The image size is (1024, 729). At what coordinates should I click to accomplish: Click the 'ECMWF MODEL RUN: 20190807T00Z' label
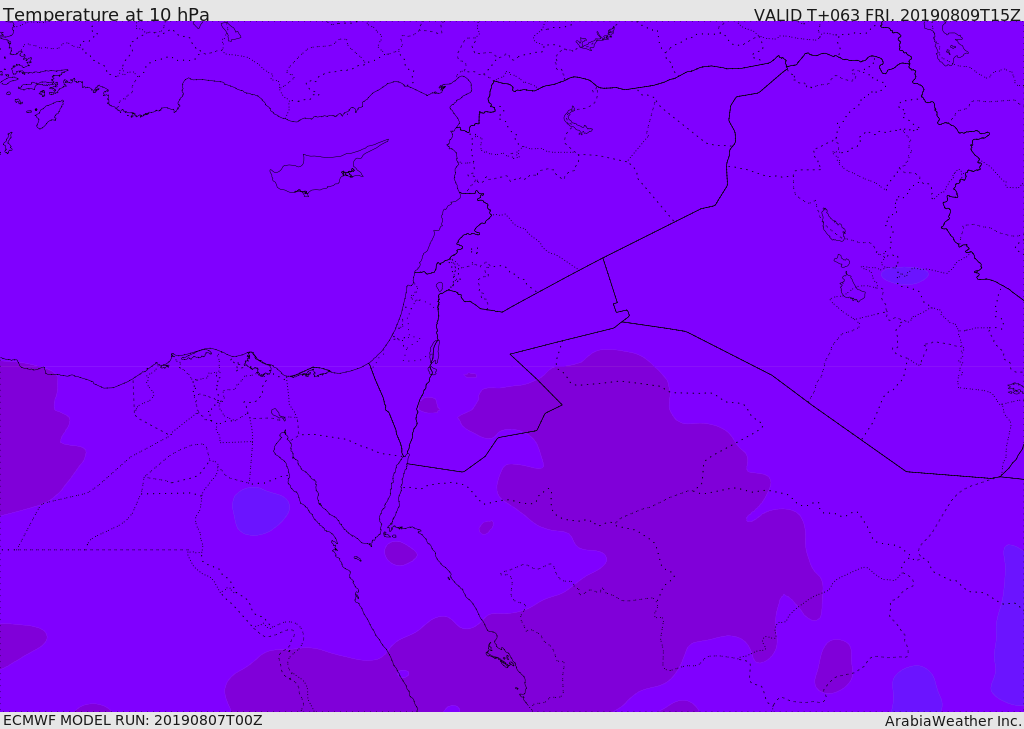tap(133, 720)
